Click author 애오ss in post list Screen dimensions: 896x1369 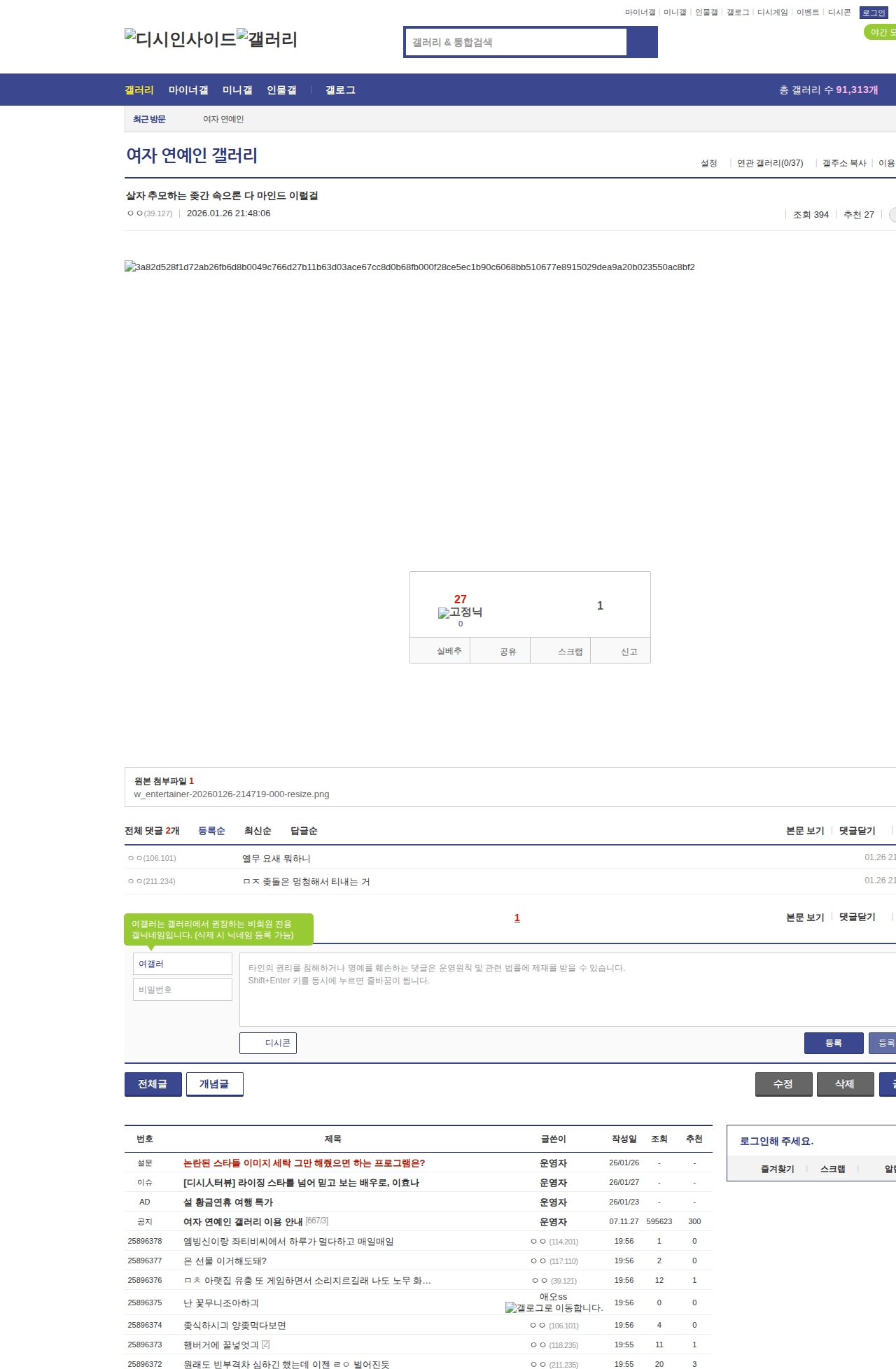[x=553, y=1296]
